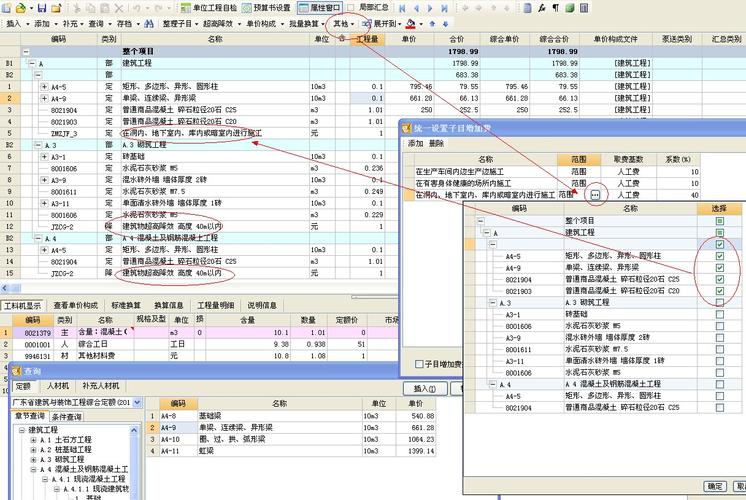The width and height of the screenshot is (746, 500).
Task: Check the A.4 混凝土 section checkbox
Action: [720, 384]
